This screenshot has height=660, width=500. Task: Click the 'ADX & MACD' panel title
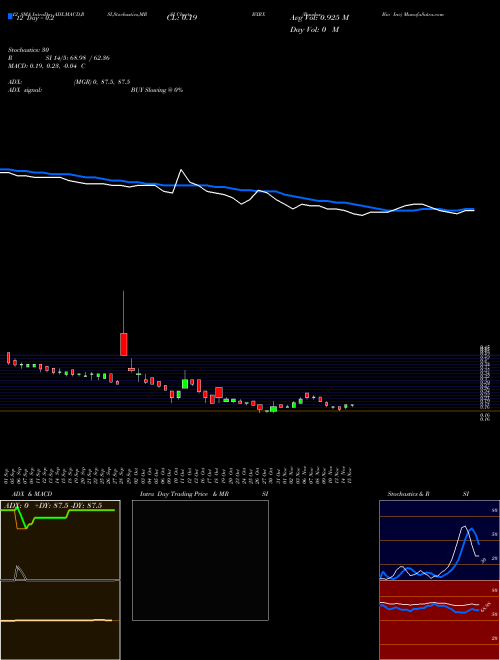(x=32, y=494)
